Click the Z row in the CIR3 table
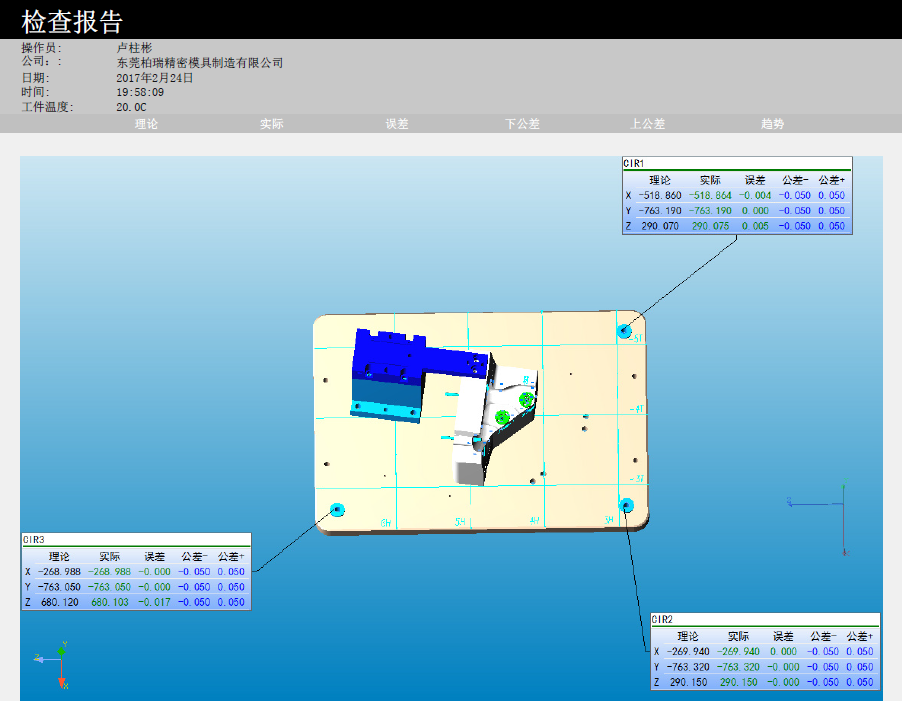This screenshot has width=902, height=701. coord(136,602)
